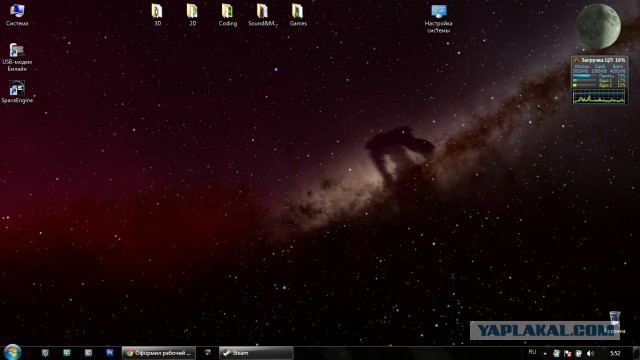Select the 2D folder on desktop
Viewport: 640px width, 360px height.
point(192,15)
